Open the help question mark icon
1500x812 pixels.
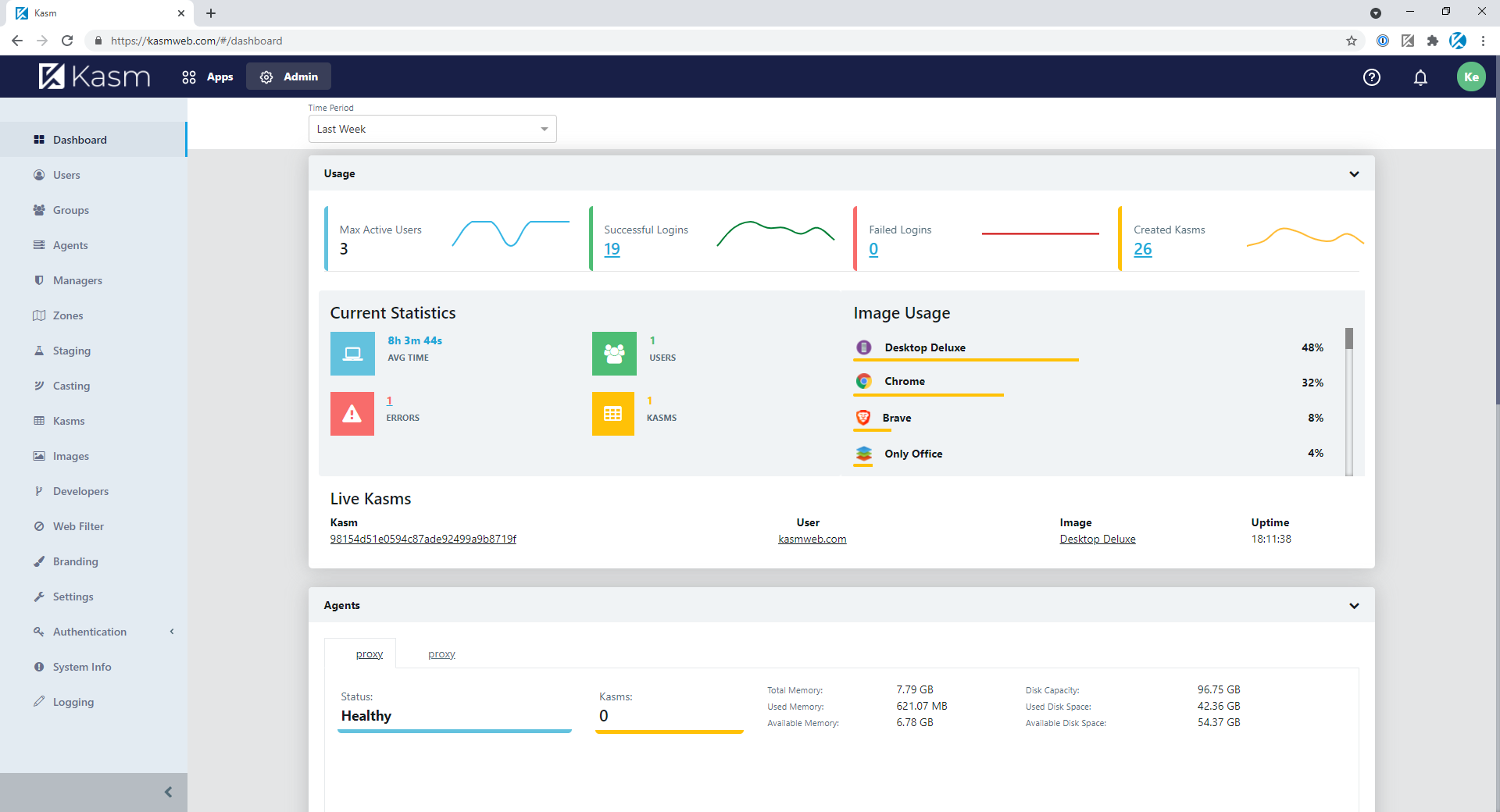1372,77
